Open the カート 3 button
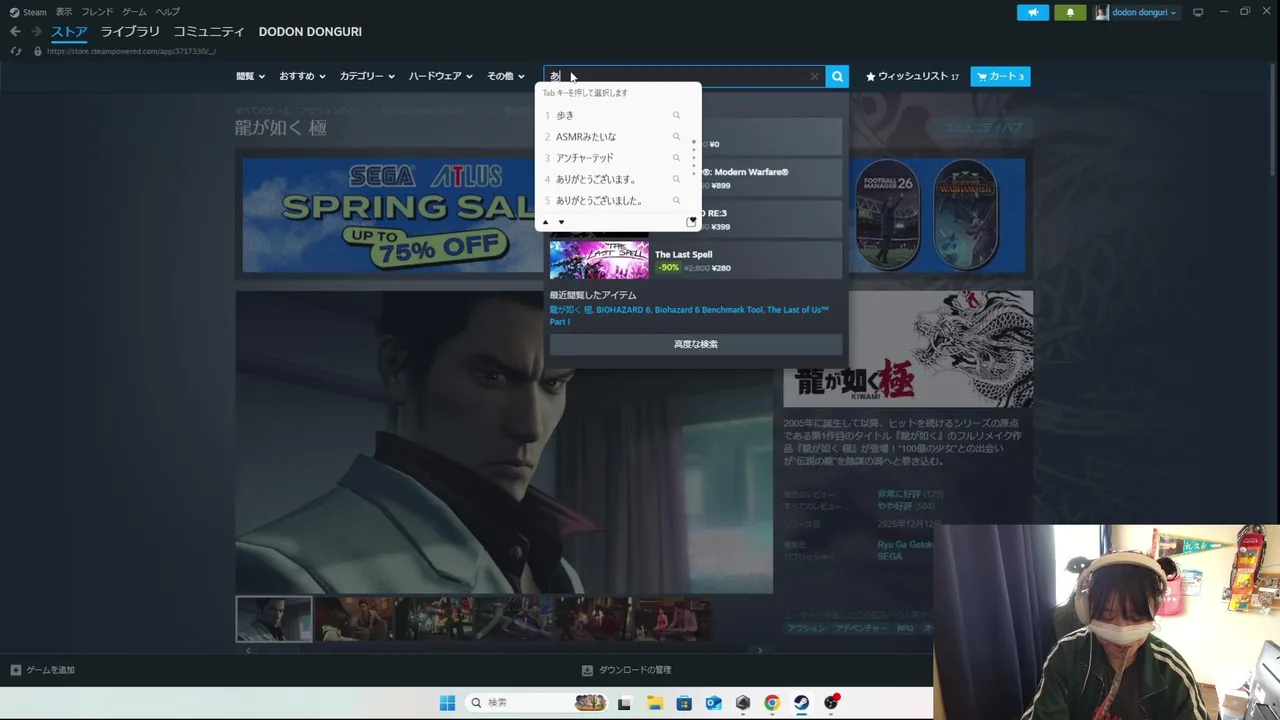1280x720 pixels. pyautogui.click(x=1000, y=76)
